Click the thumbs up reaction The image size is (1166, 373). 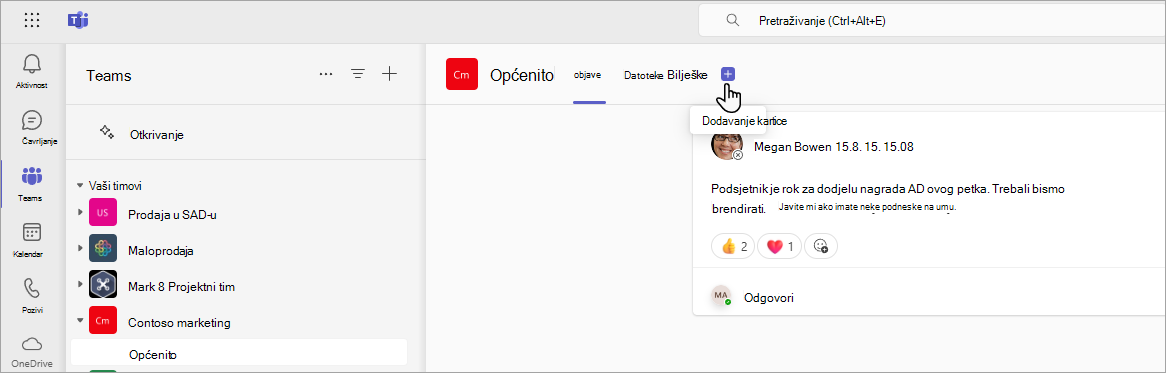(x=734, y=246)
